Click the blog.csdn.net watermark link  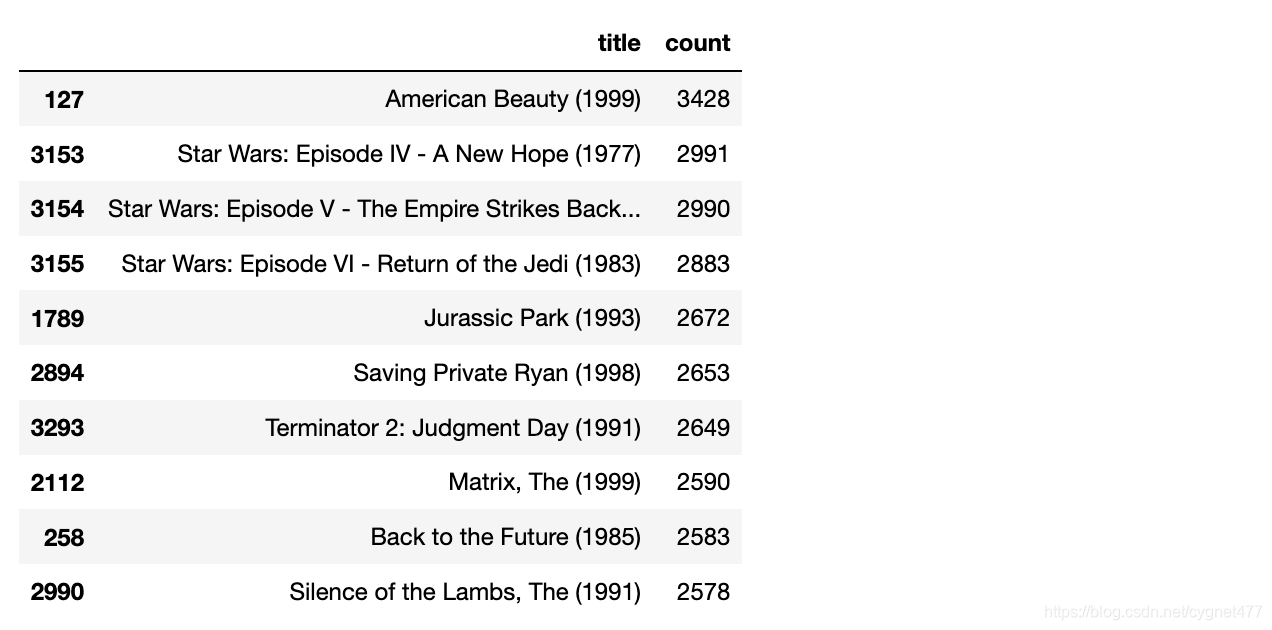click(1153, 611)
